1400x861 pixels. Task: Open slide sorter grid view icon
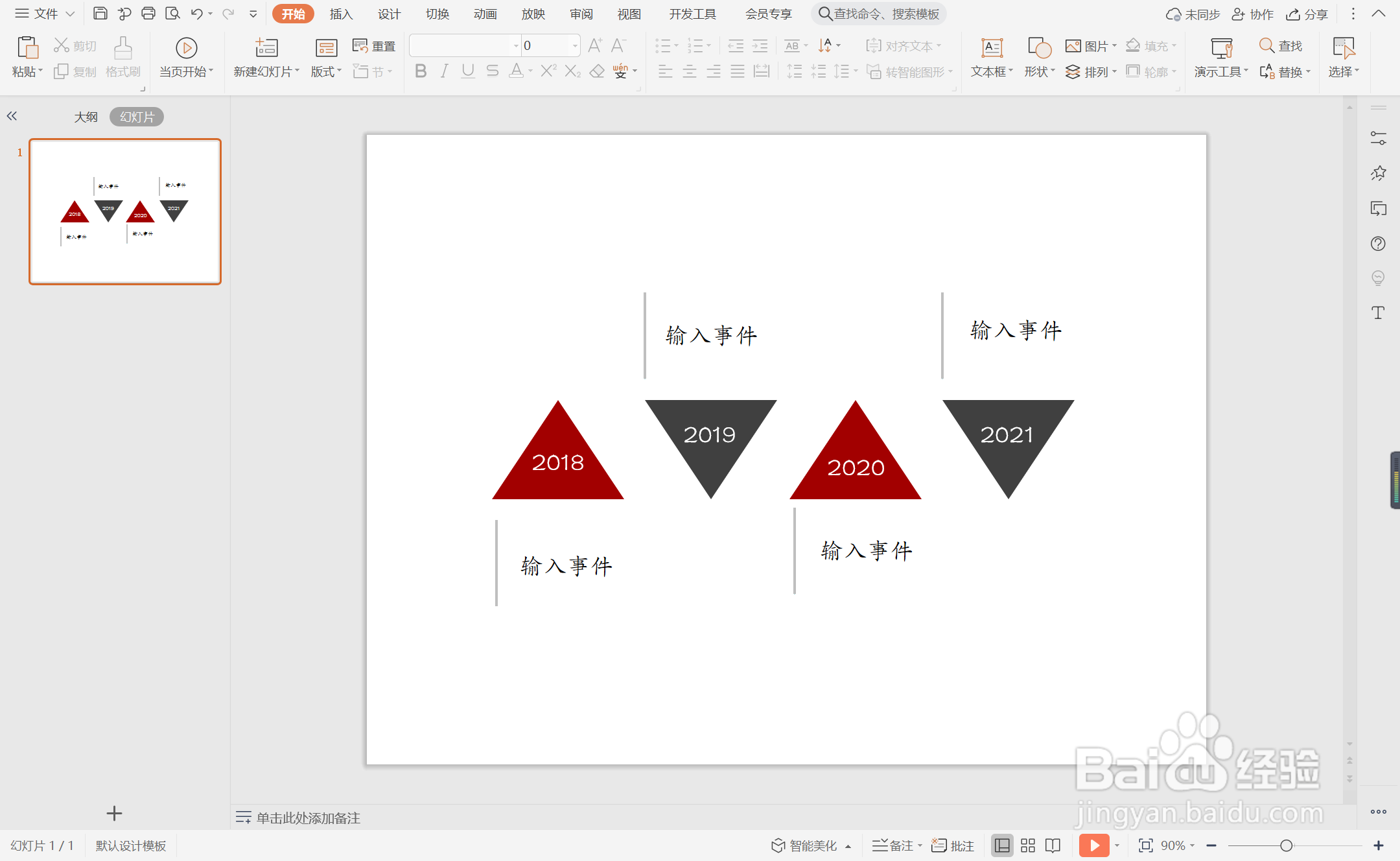(x=1028, y=845)
